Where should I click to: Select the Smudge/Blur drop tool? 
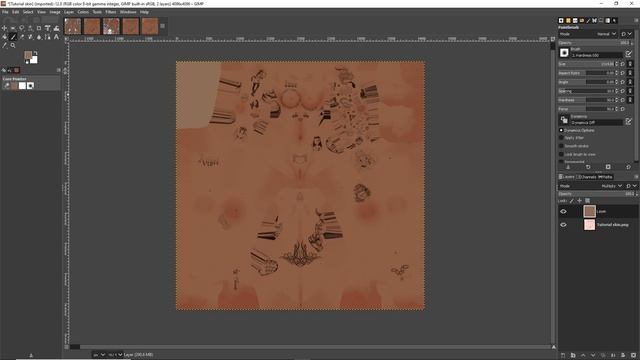pyautogui.click(x=39, y=37)
